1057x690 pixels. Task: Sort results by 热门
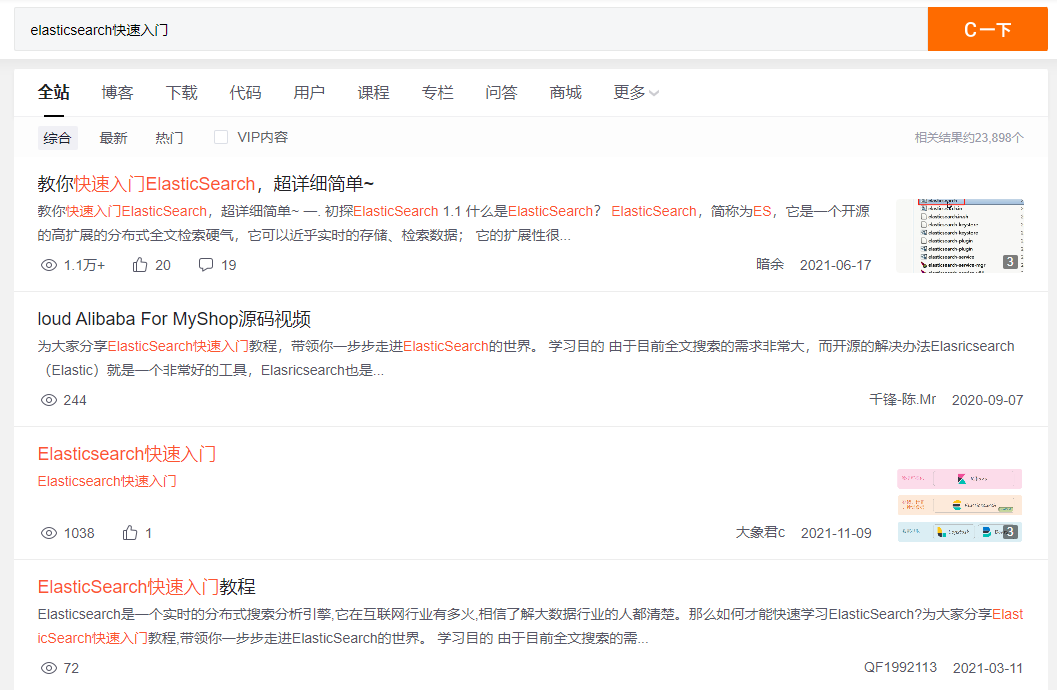[169, 137]
